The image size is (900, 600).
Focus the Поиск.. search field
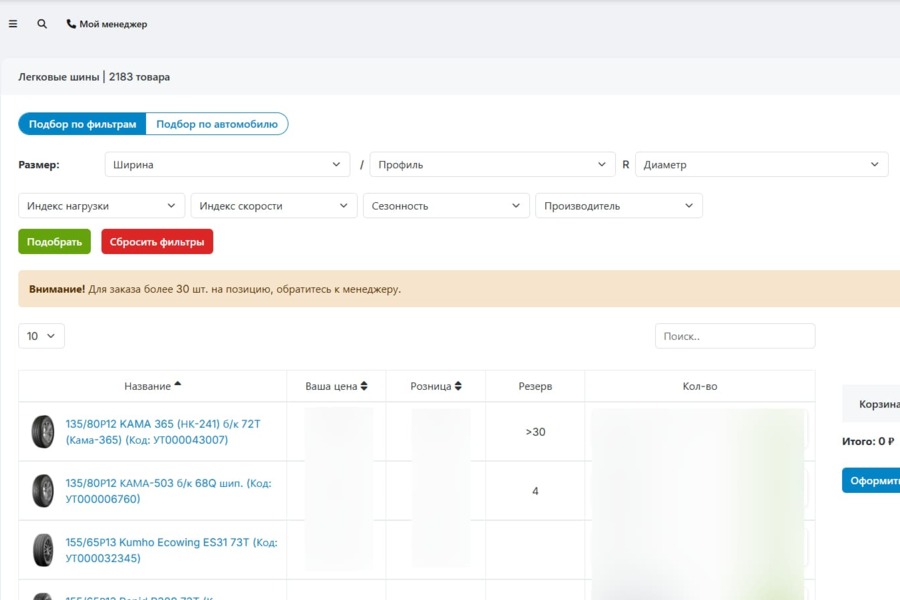735,336
